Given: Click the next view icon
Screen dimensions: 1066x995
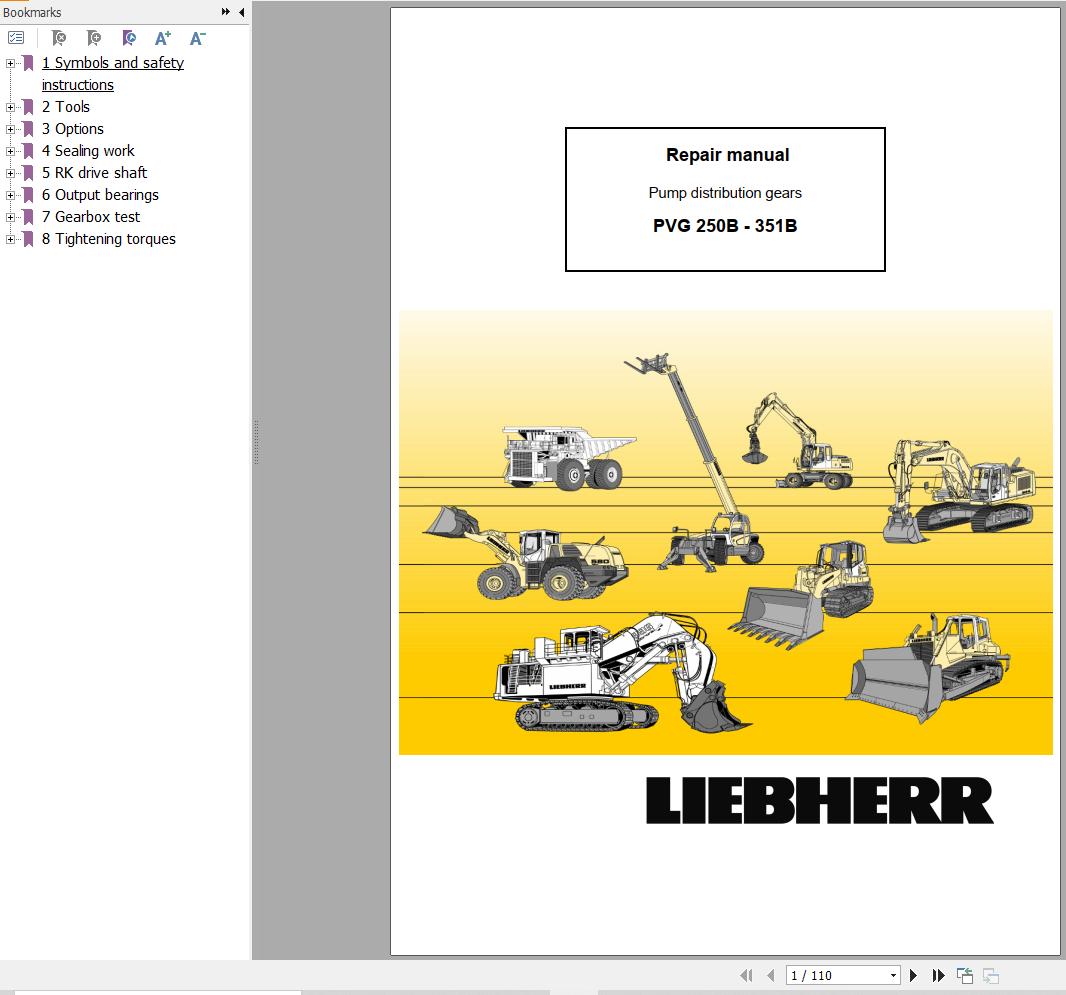Looking at the screenshot, I should (x=991, y=975).
